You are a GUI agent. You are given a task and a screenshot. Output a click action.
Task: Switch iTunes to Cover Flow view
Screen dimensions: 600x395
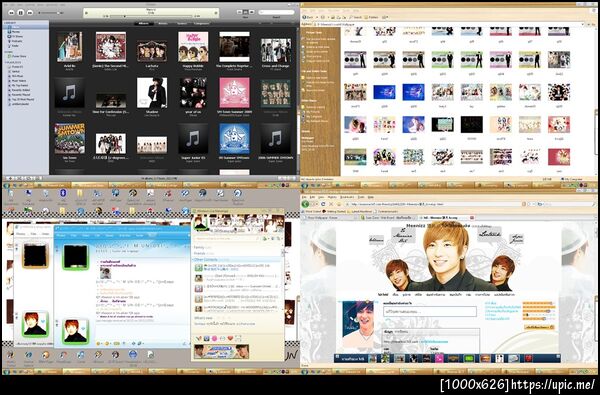coord(252,12)
